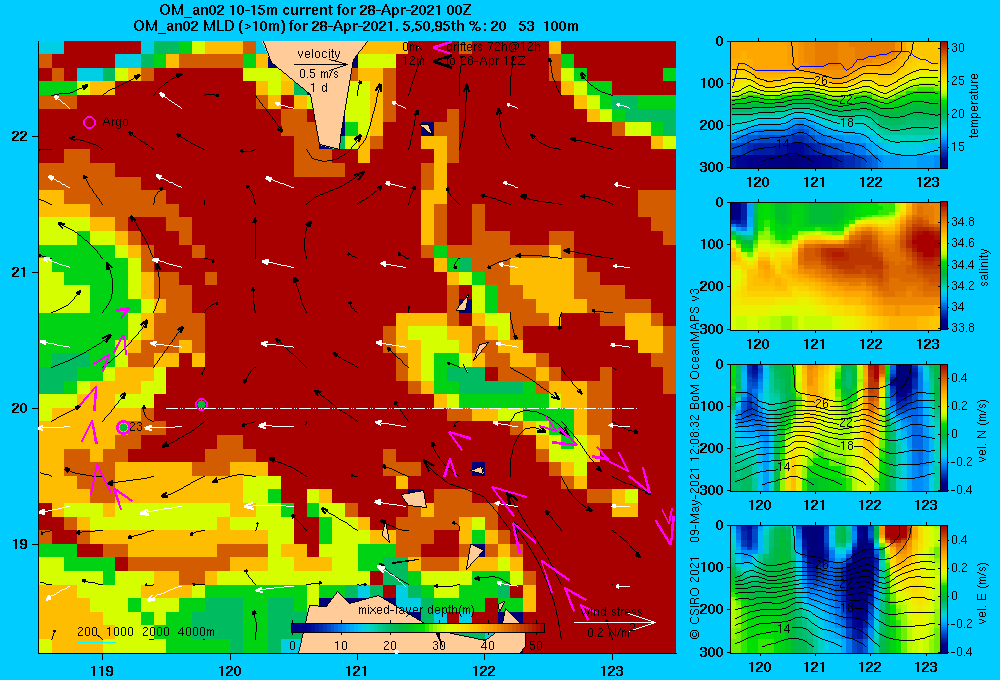
Task: Click the "1 d" text in the velocity legend
Action: point(319,87)
